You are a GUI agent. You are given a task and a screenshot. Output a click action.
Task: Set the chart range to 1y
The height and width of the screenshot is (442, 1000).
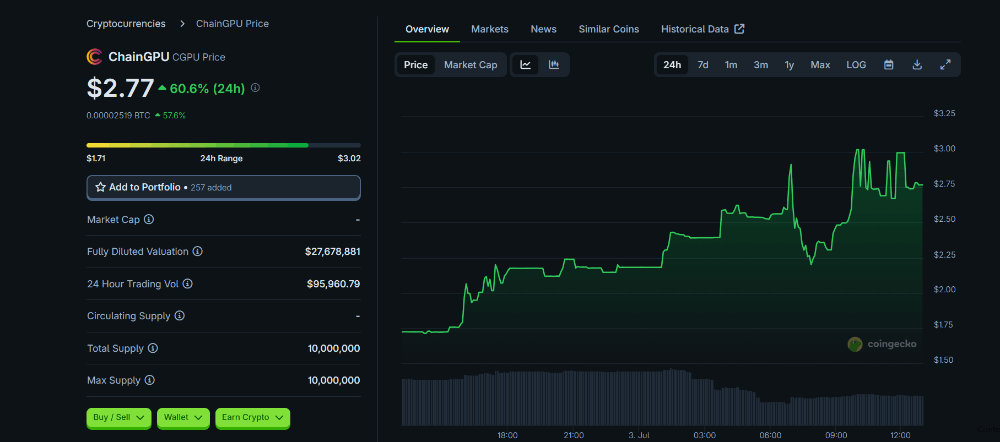790,64
